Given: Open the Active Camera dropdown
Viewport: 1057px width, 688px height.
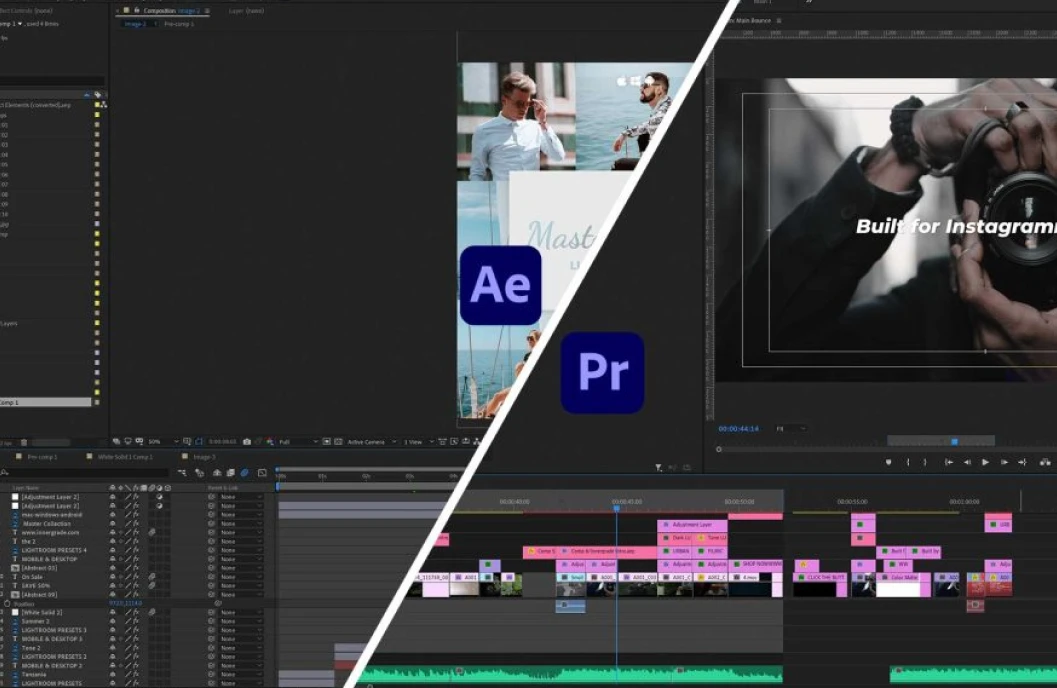Looking at the screenshot, I should (371, 442).
